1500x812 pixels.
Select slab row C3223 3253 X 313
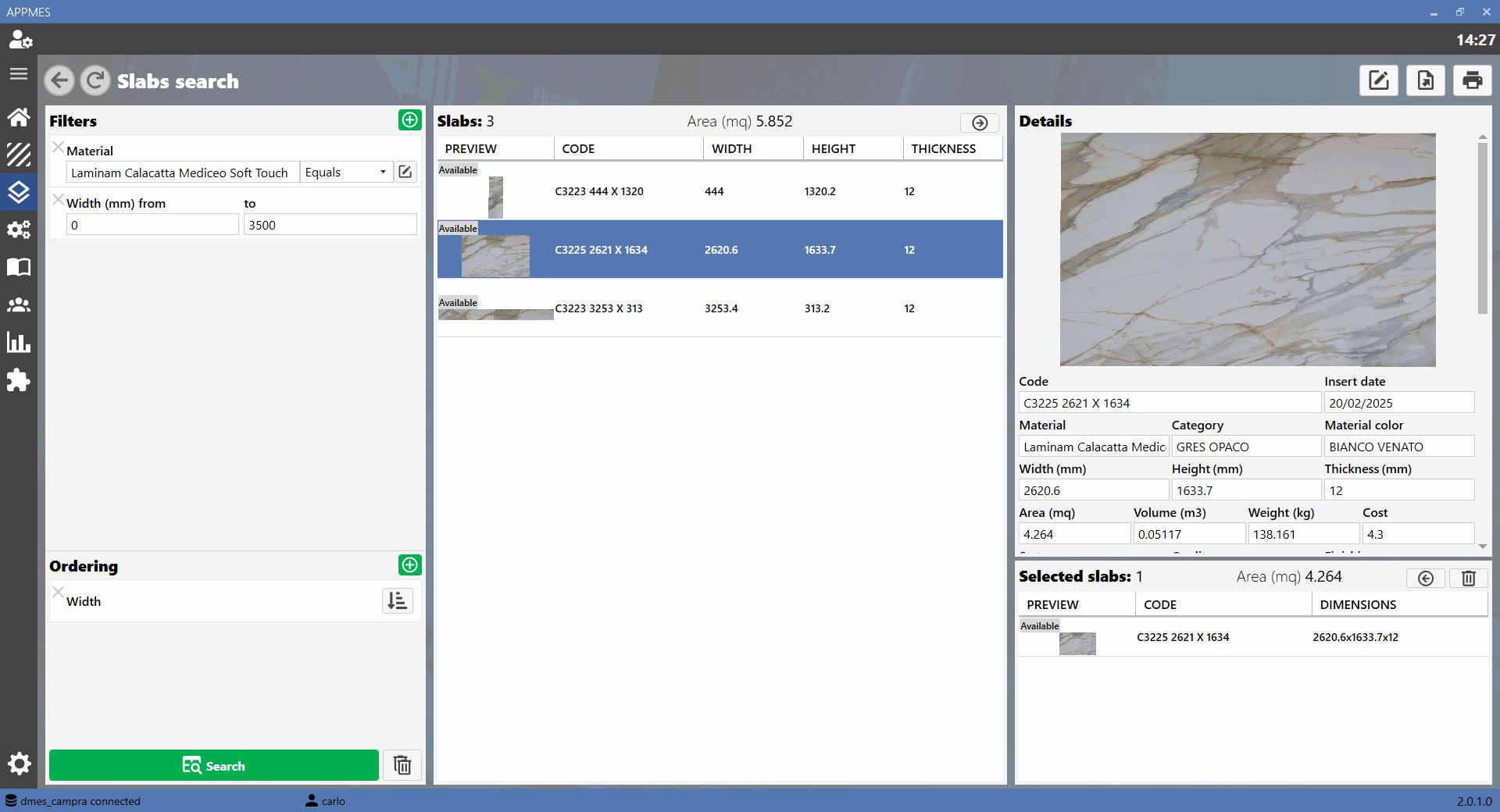pos(720,308)
